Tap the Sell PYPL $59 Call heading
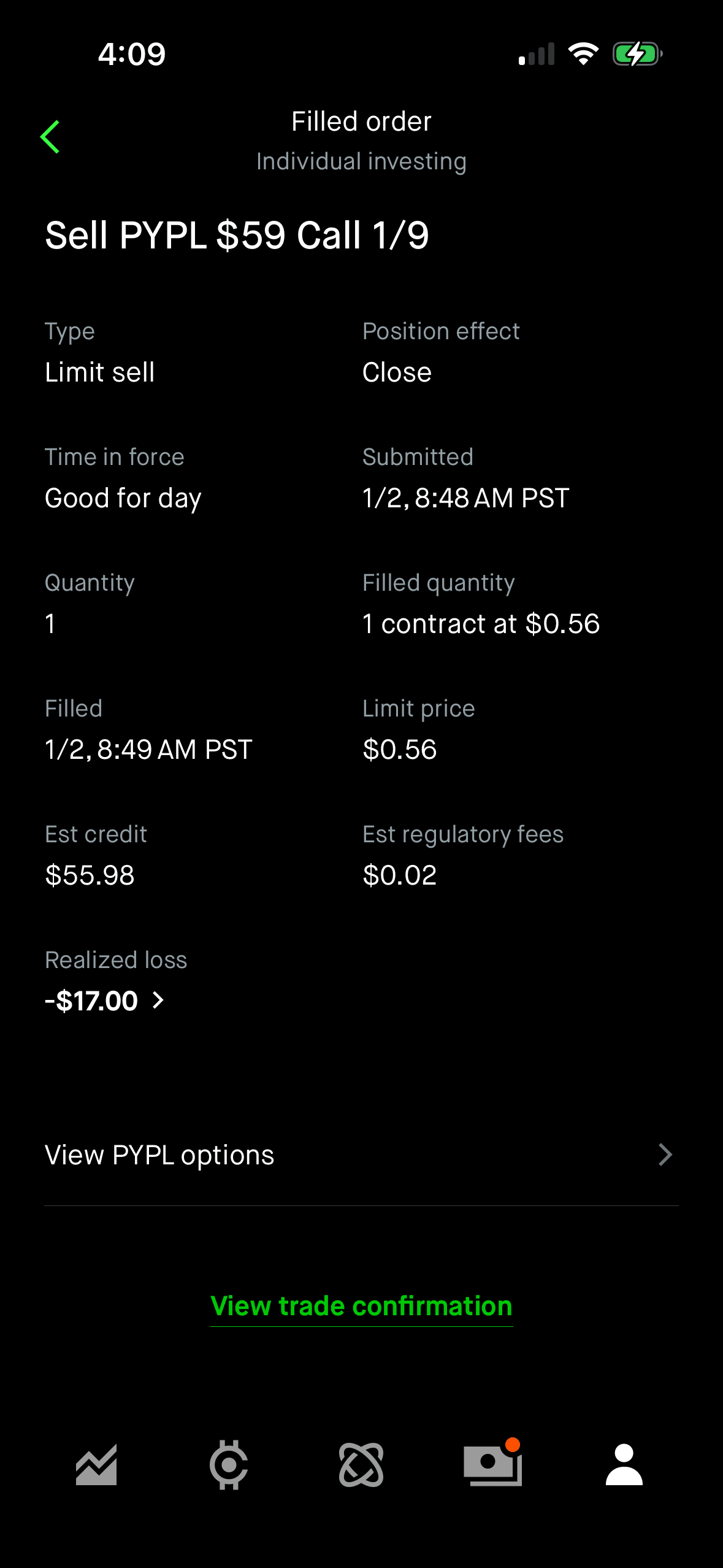The width and height of the screenshot is (723, 1568). click(x=237, y=236)
